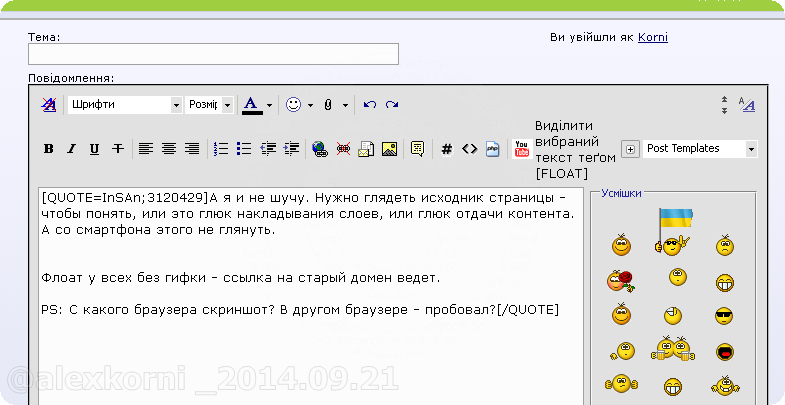The image size is (785, 405).
Task: Toggle bold formatting
Action: click(48, 149)
